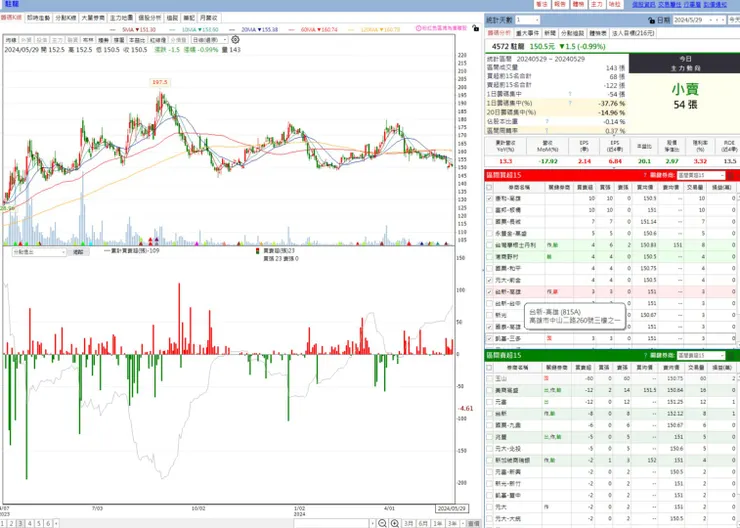Open the 重大事件 tab in right panel
Viewport: 740px width, 528px height.
528,33
